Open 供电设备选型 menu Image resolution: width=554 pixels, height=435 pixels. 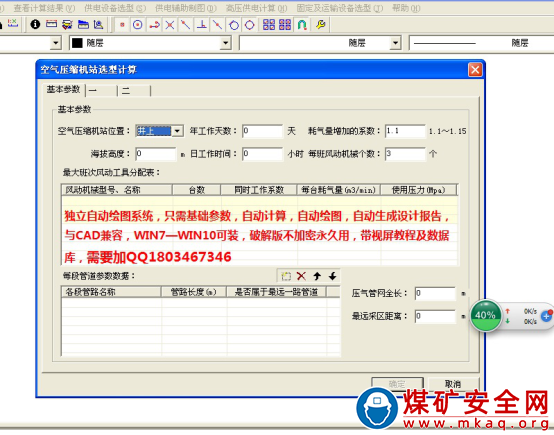[x=115, y=8]
